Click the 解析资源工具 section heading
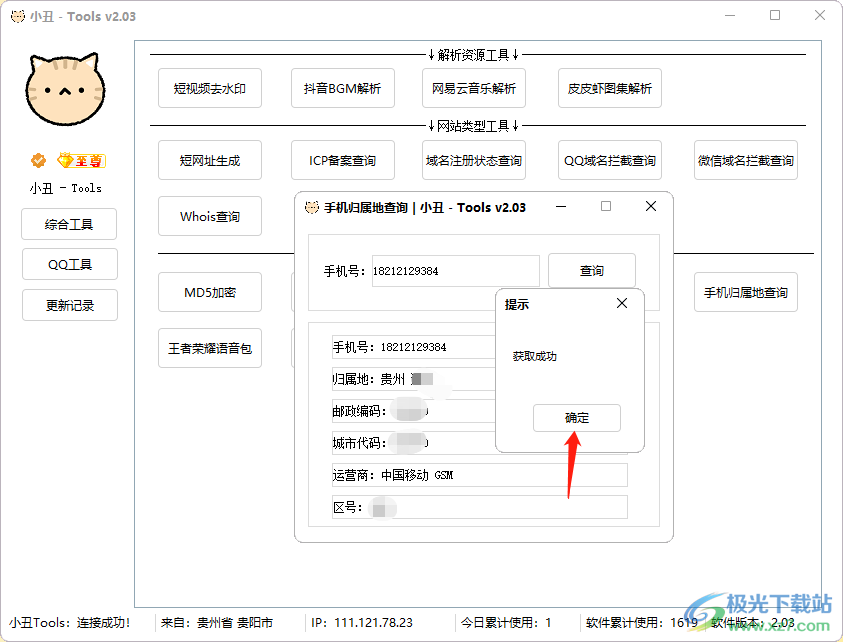Image resolution: width=843 pixels, height=642 pixels. pos(473,55)
